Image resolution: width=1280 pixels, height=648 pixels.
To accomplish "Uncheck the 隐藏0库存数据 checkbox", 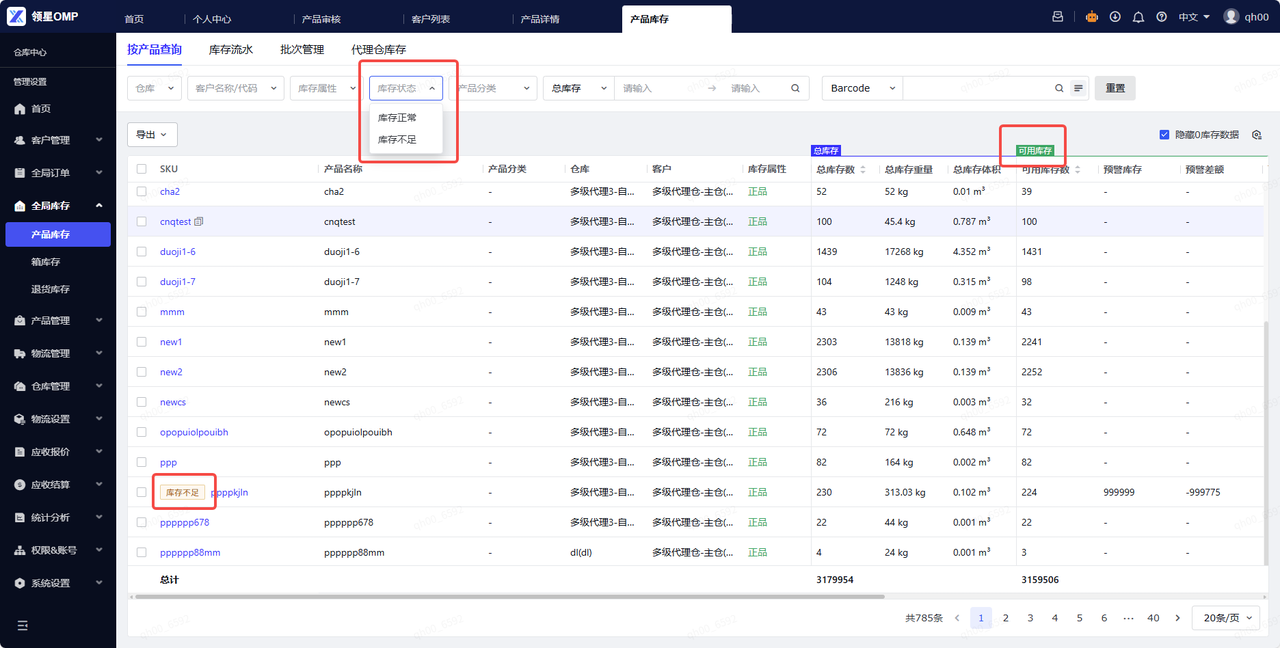I will [x=1164, y=135].
